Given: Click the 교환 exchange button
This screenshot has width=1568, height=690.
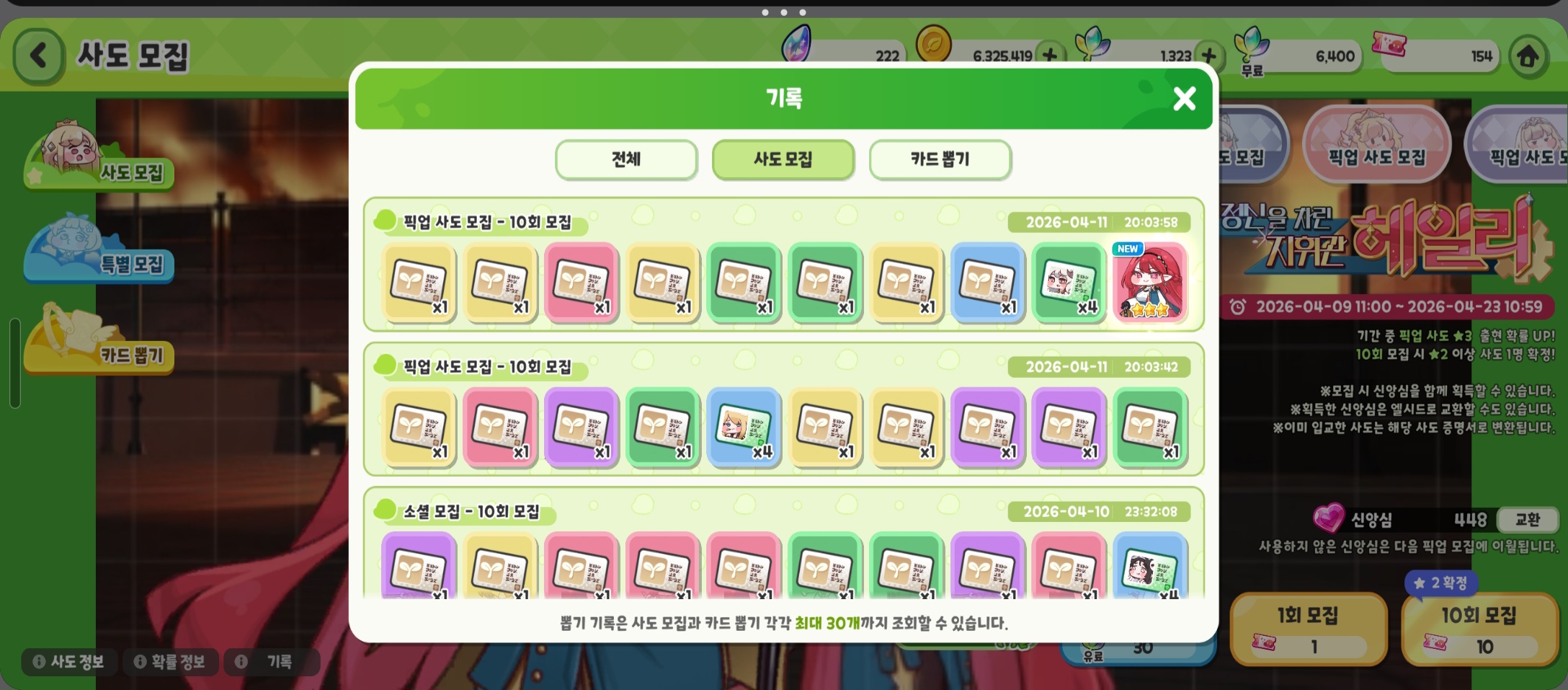Looking at the screenshot, I should (1527, 519).
